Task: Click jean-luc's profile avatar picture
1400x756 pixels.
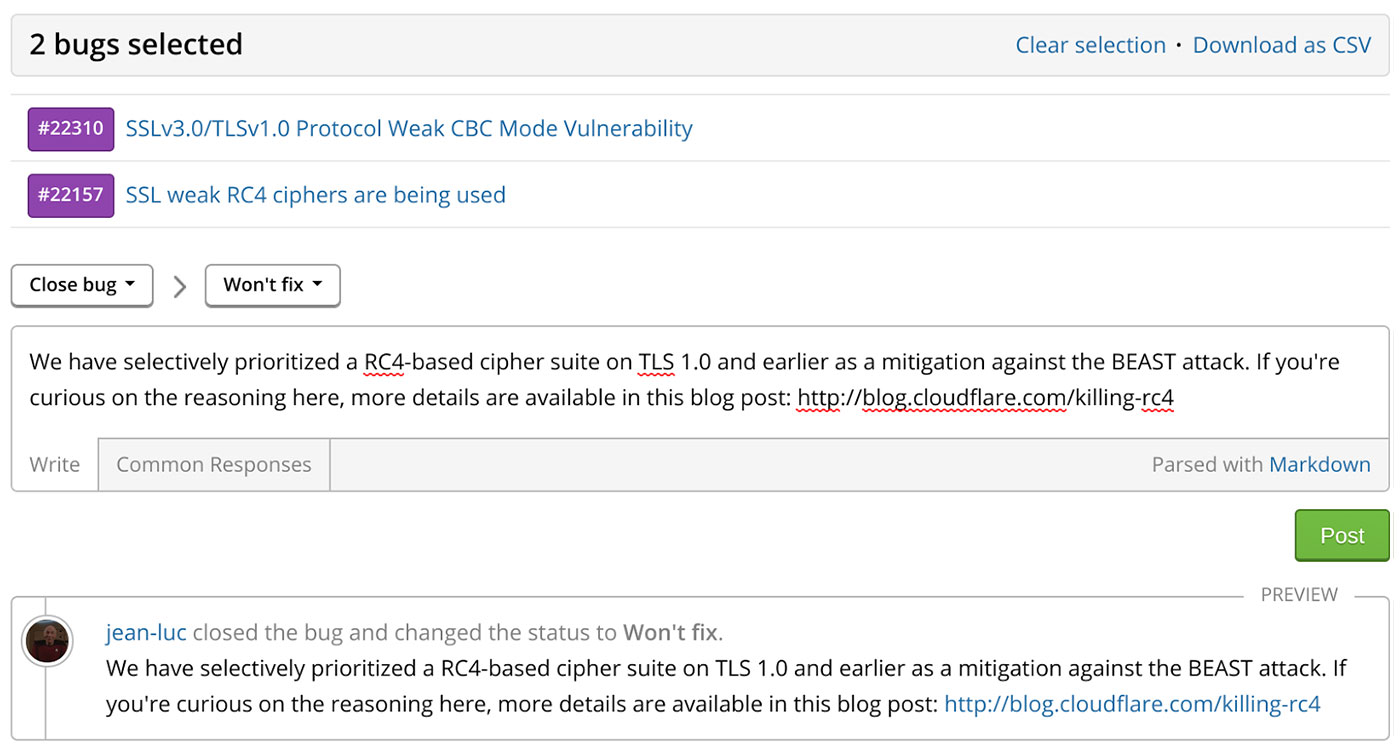Action: click(x=47, y=641)
